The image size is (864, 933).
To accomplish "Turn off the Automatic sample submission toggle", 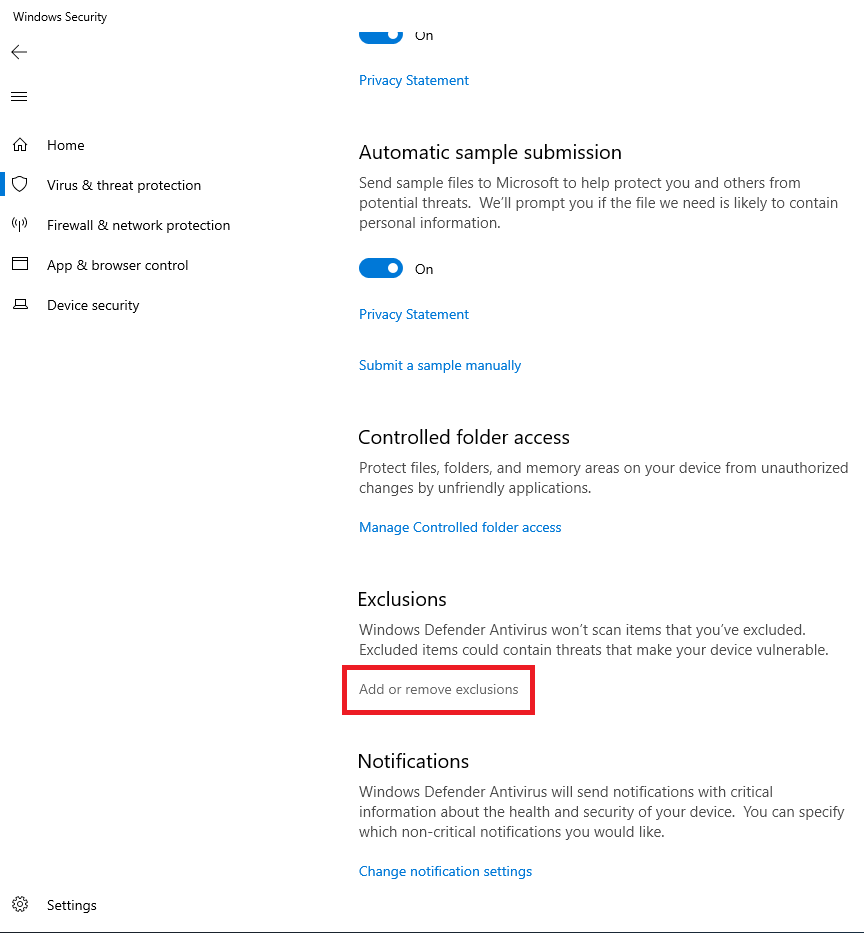I will point(381,269).
